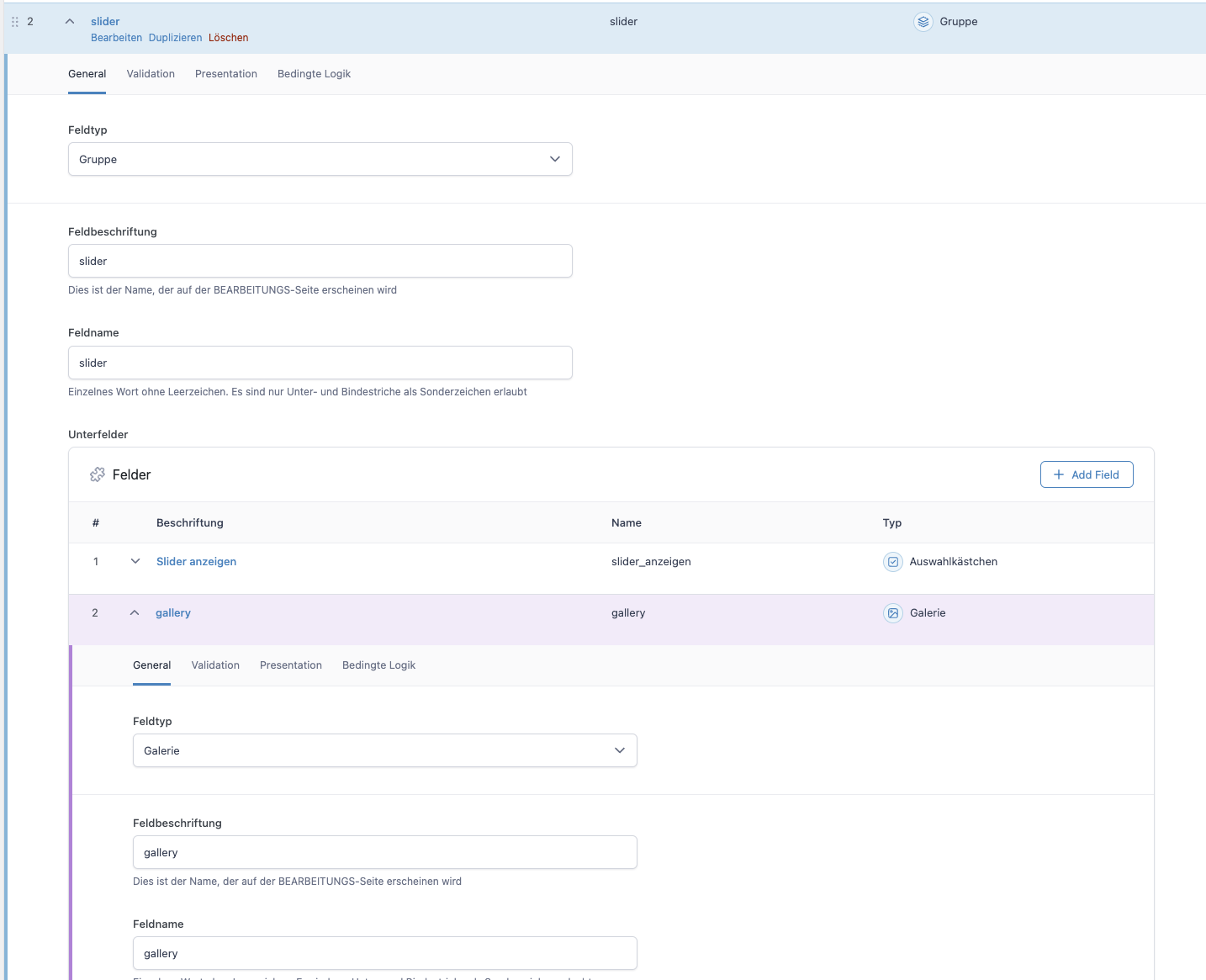Viewport: 1206px width, 980px height.
Task: Click the Galerie image type icon
Action: 892,613
